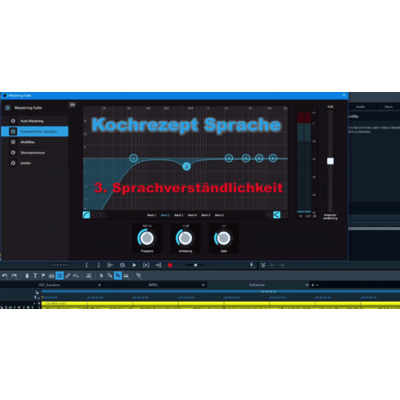
Task: Click the set marker flag icon
Action: click(x=43, y=276)
